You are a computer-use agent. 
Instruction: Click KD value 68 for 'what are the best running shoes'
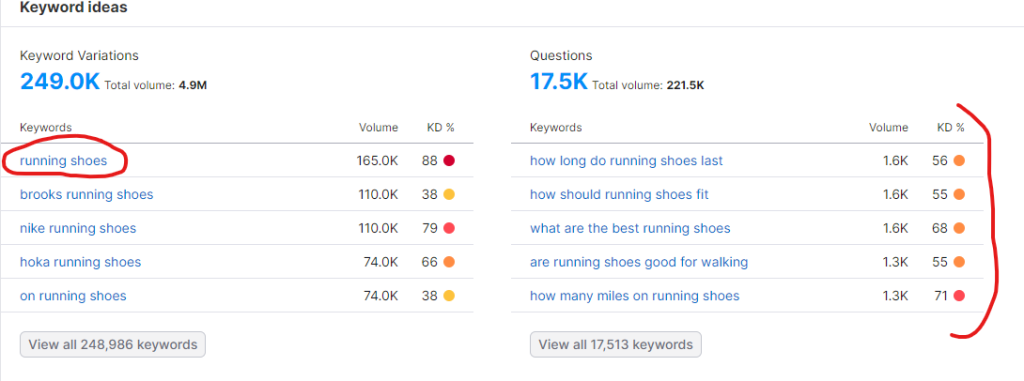(940, 229)
